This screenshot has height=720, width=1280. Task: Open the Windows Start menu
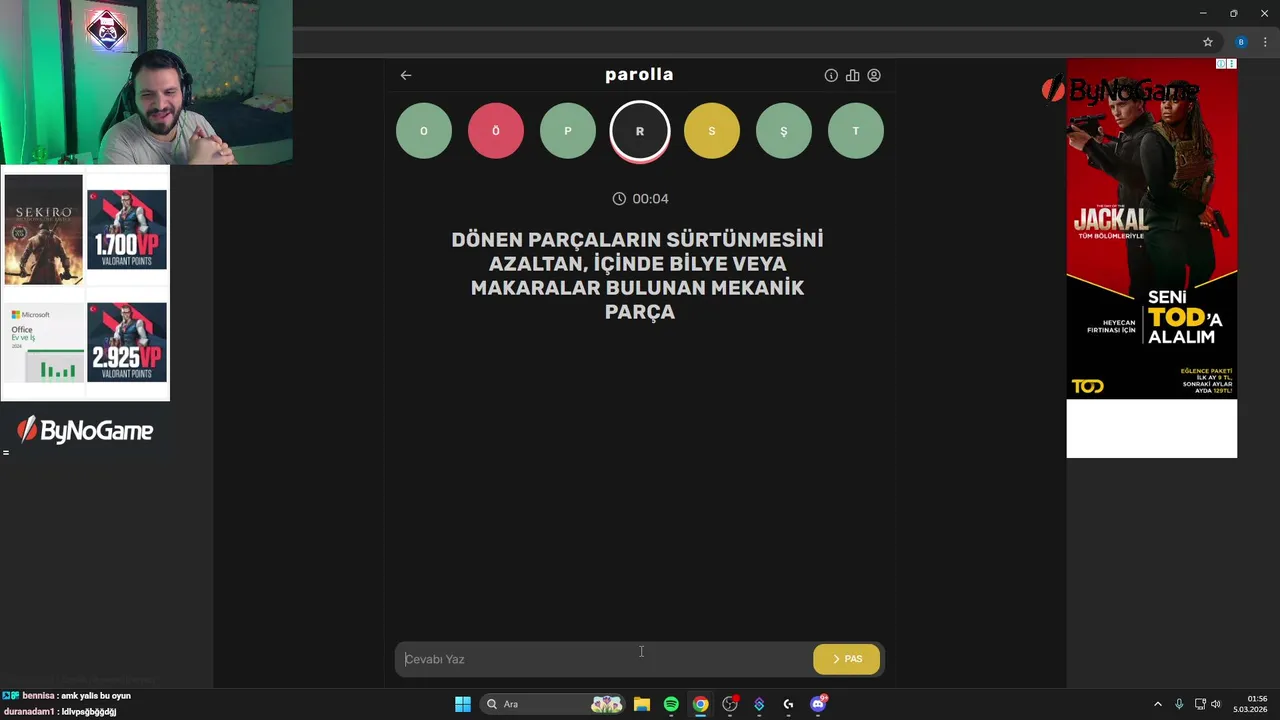pos(463,704)
